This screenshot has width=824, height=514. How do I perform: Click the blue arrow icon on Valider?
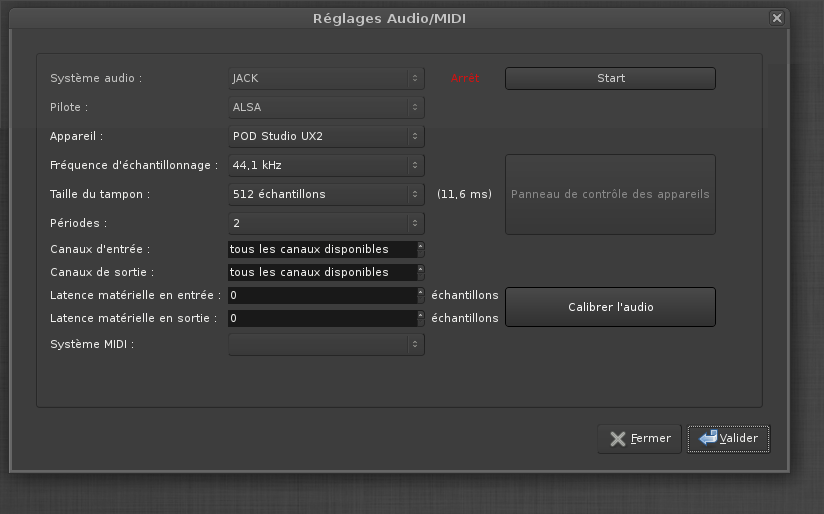pos(708,437)
